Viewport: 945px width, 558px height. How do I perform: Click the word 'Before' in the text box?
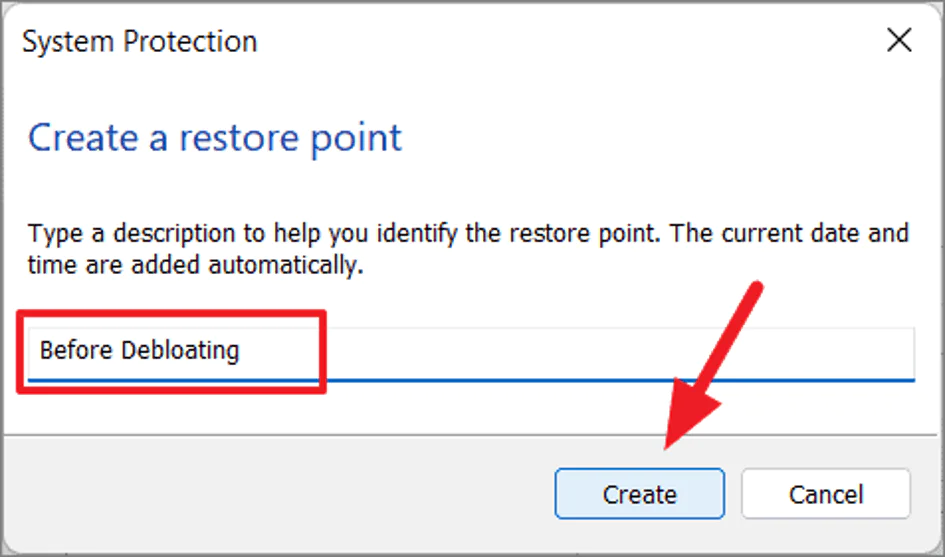(76, 351)
